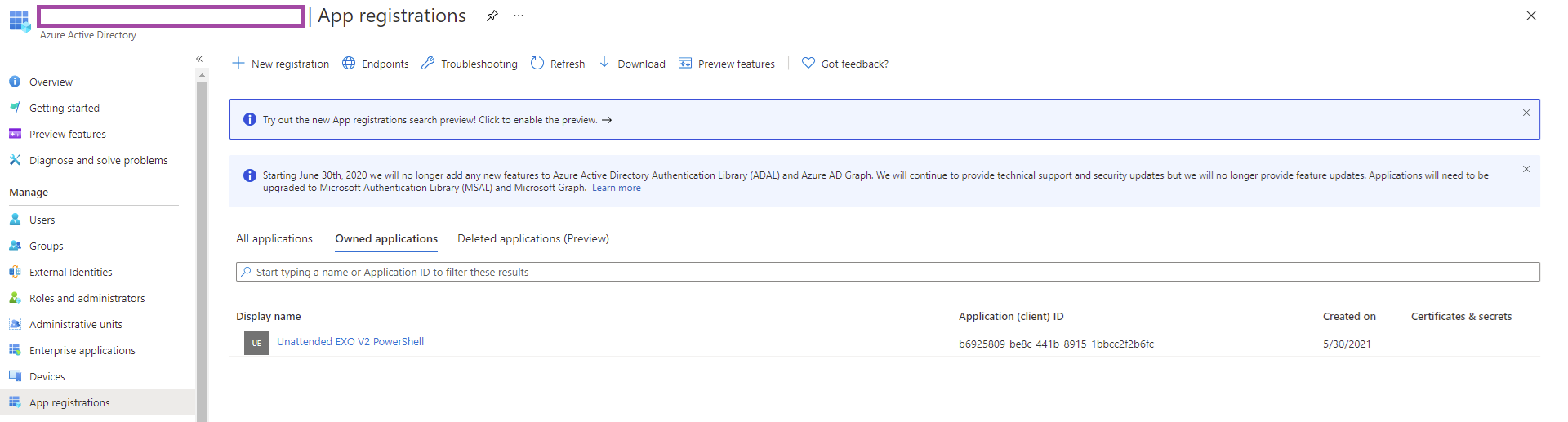1568x422 pixels.
Task: Click Certificates & secrets column header
Action: coord(1461,316)
